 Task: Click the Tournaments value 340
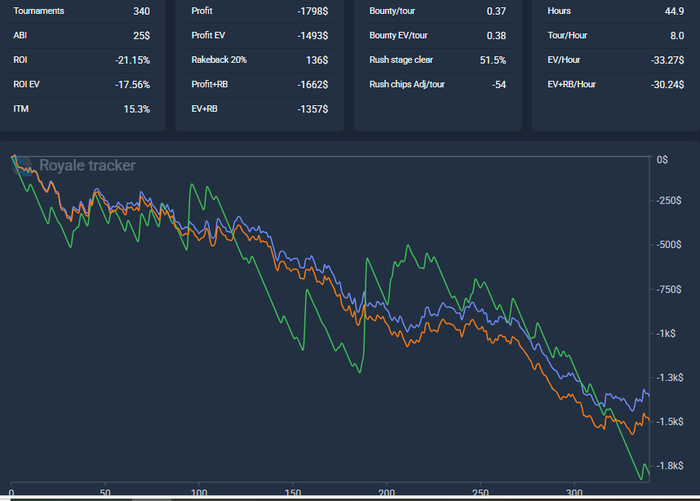coord(142,11)
